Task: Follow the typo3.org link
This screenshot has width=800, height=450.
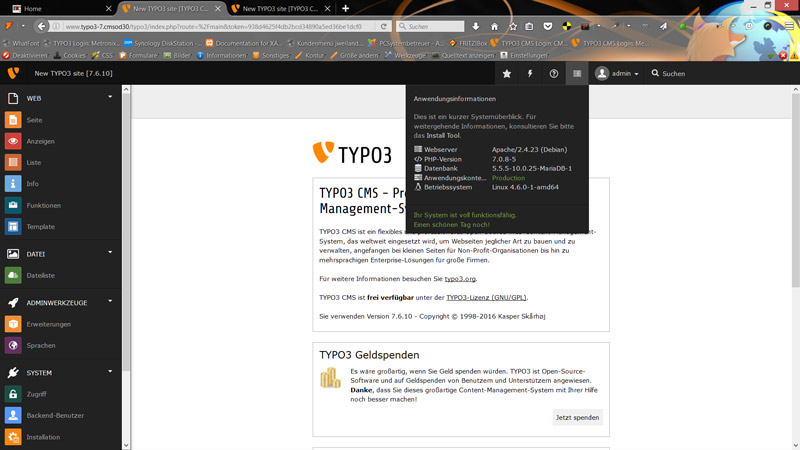Action: tap(460, 279)
